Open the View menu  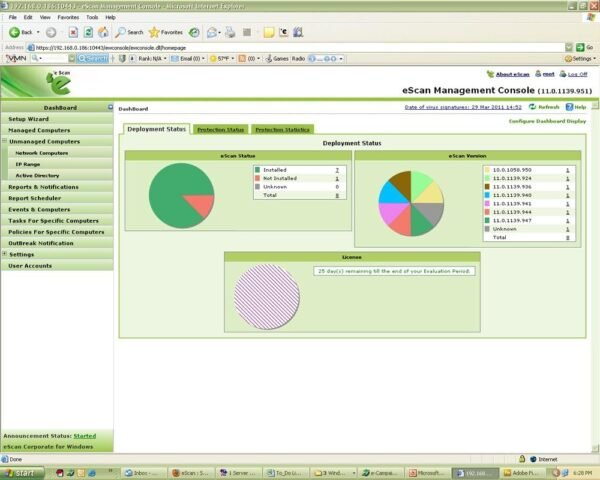click(x=45, y=17)
